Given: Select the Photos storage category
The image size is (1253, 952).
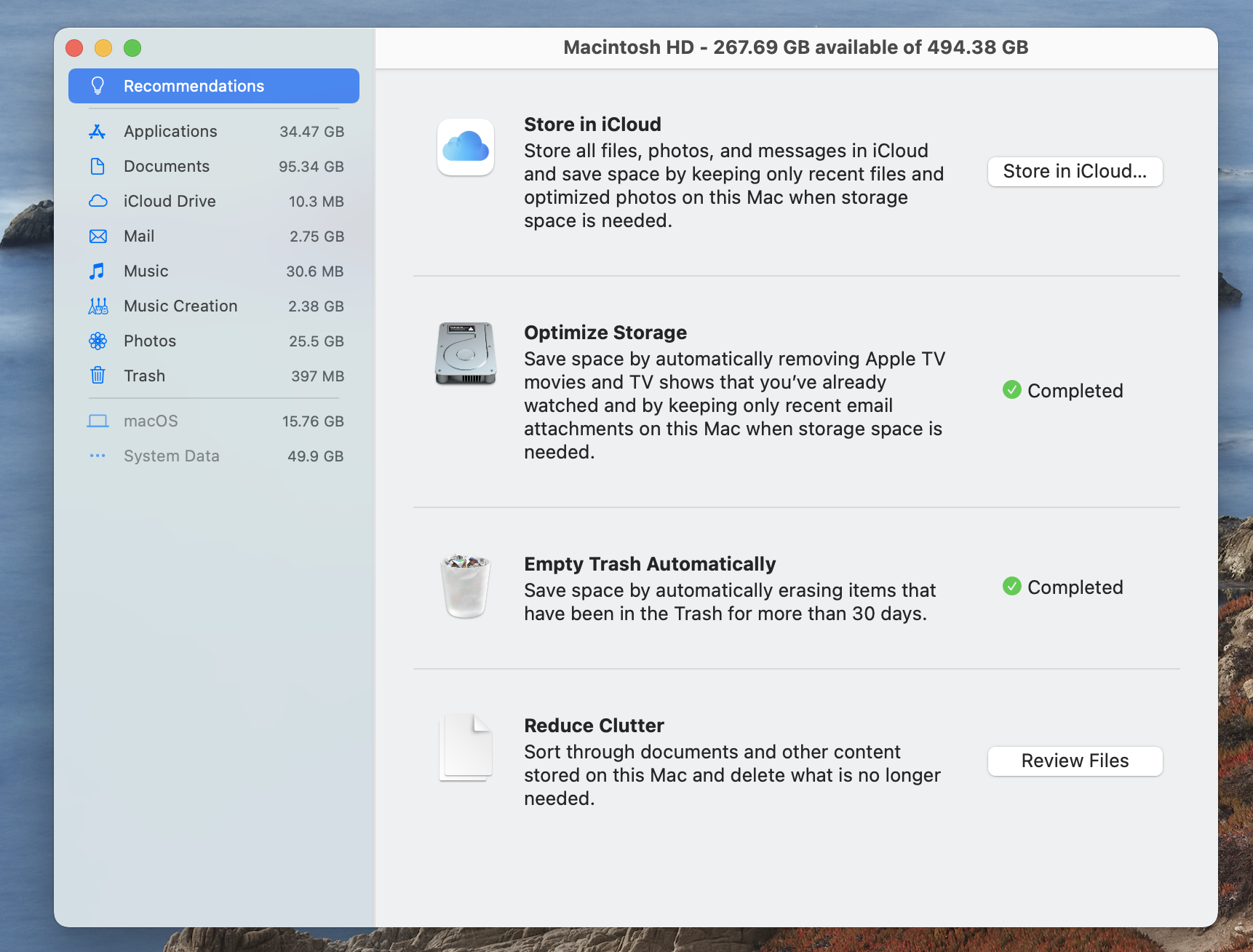Looking at the screenshot, I should click(x=214, y=341).
